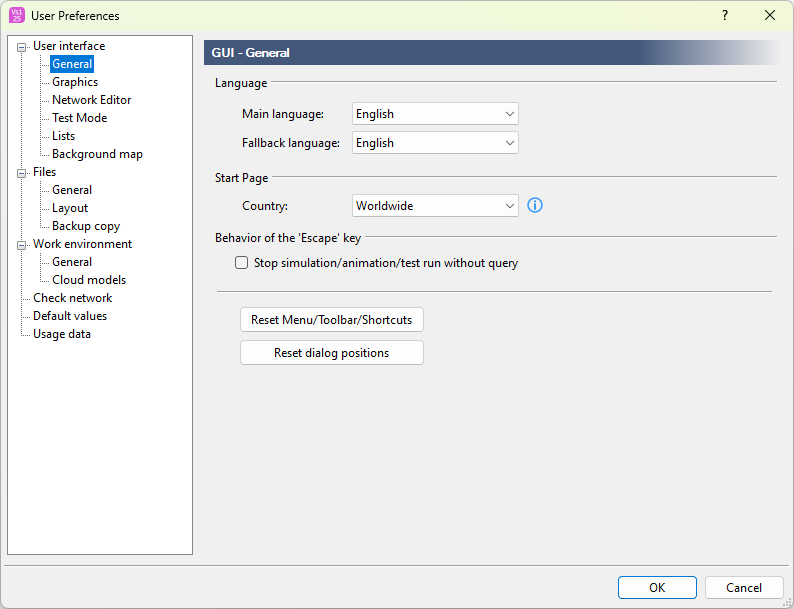The height and width of the screenshot is (609, 794).
Task: Click the help question mark button
Action: tap(724, 15)
